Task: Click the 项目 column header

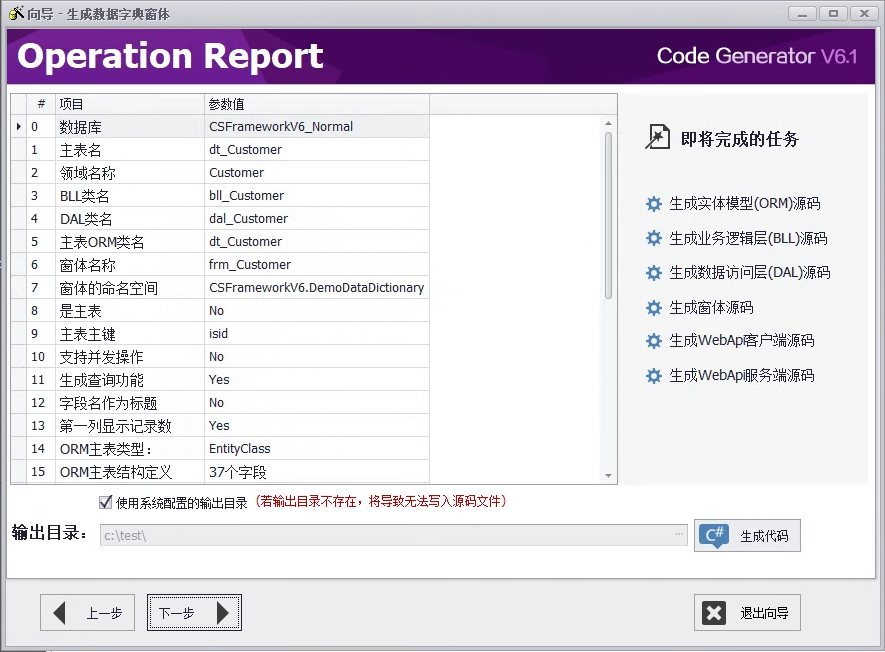Action: pos(129,104)
